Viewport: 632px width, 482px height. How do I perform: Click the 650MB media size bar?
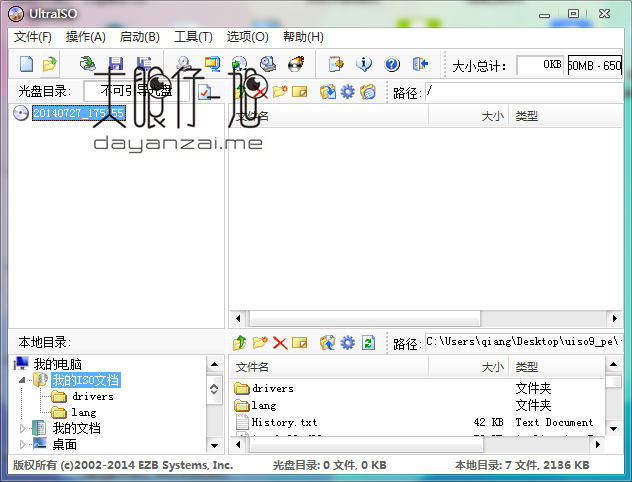[x=595, y=65]
